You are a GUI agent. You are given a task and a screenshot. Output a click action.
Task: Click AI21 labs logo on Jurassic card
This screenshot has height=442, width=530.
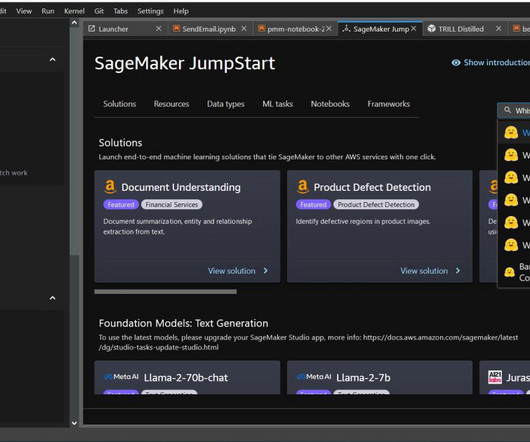point(495,377)
